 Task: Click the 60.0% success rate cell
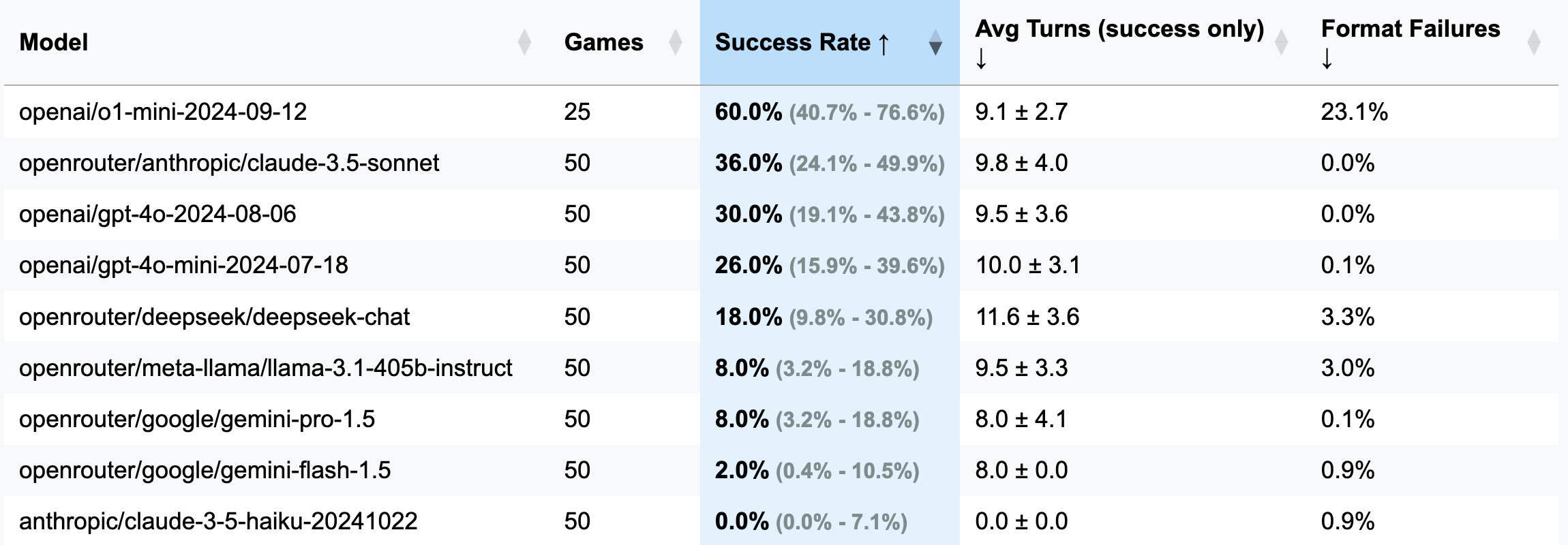[748, 112]
